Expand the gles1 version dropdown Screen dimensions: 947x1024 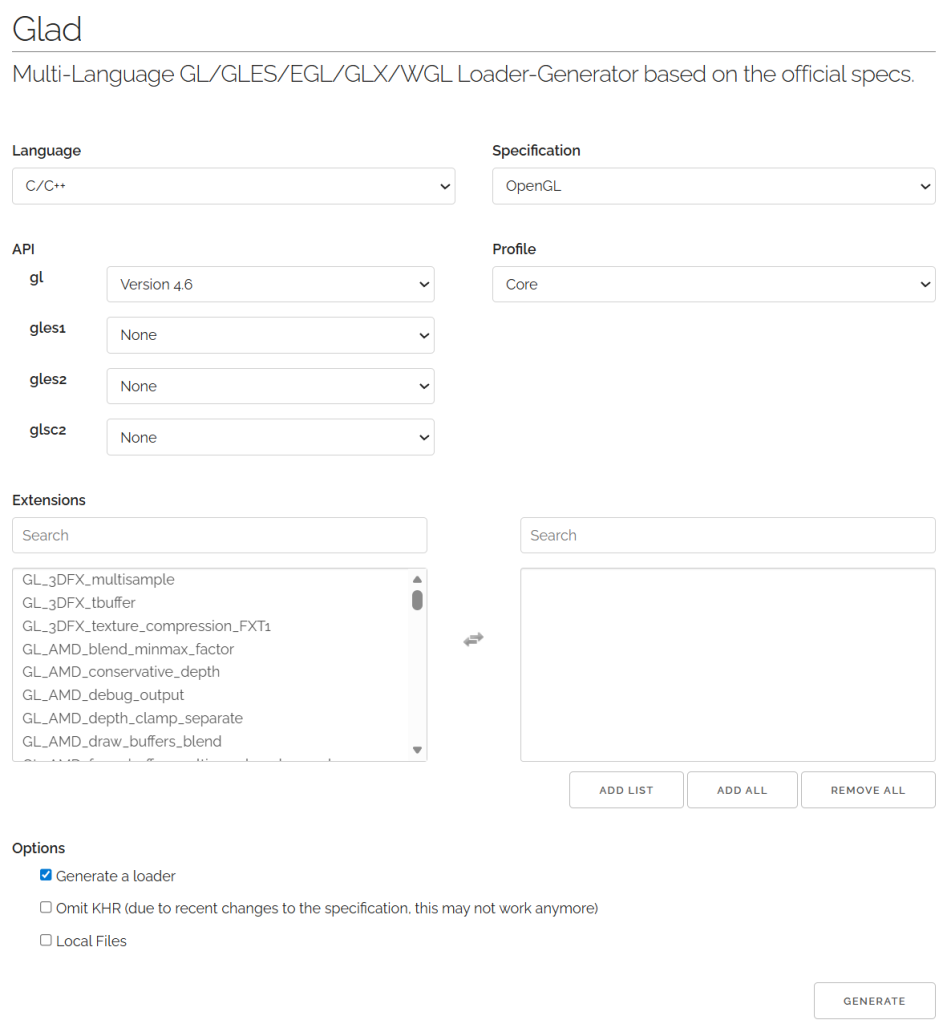(x=270, y=335)
